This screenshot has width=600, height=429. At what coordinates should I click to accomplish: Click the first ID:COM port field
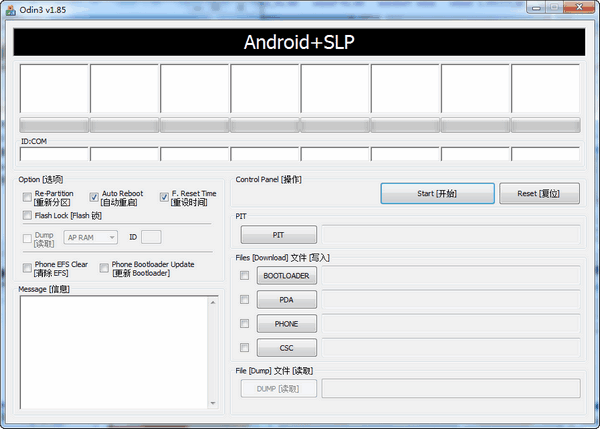(x=53, y=154)
